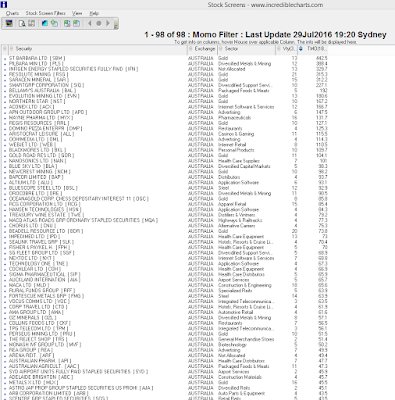This screenshot has height=400, width=395.
Task: Click the 442.5 value in TMO column
Action: pyautogui.click(x=322, y=58)
